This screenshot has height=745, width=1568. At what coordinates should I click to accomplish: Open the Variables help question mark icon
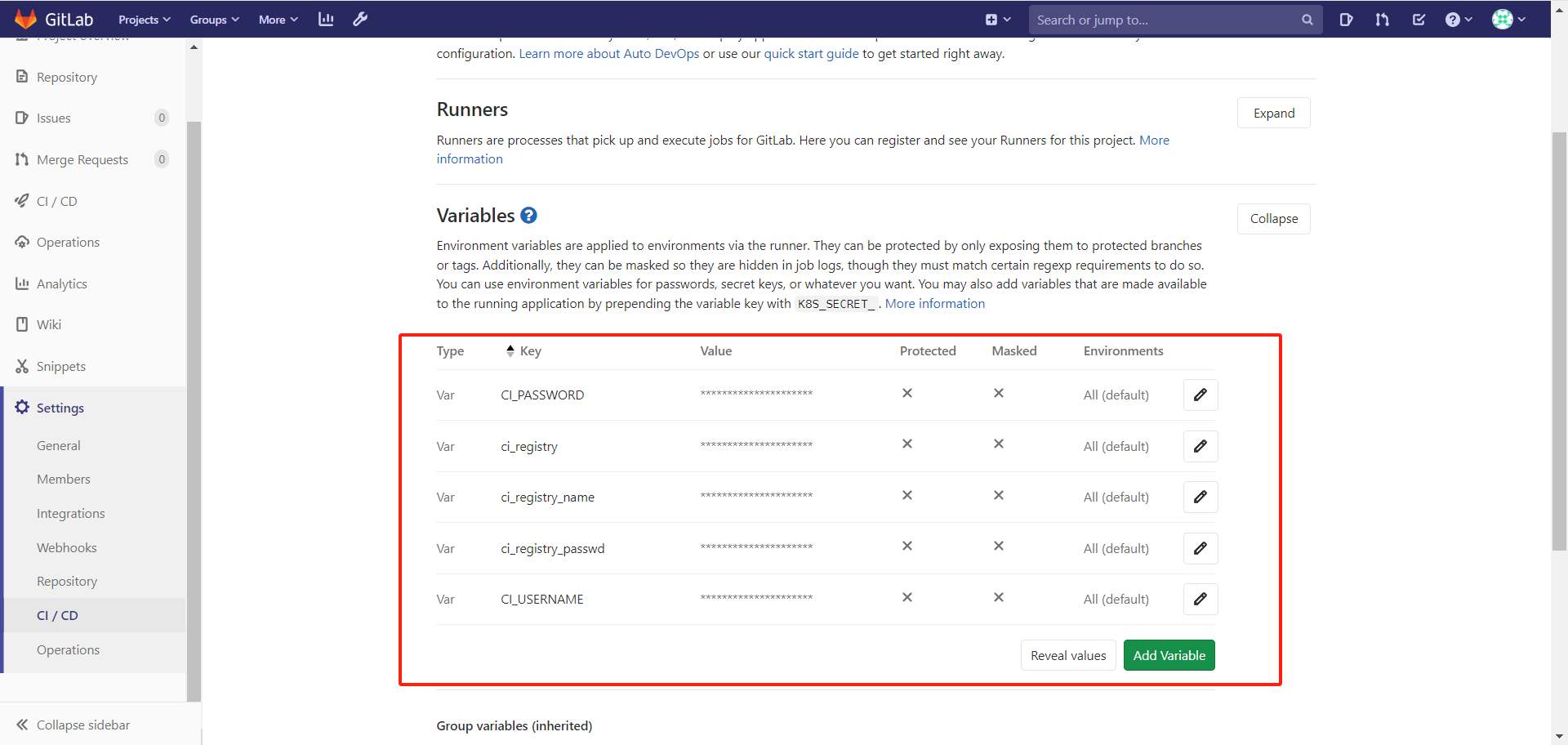(x=528, y=216)
